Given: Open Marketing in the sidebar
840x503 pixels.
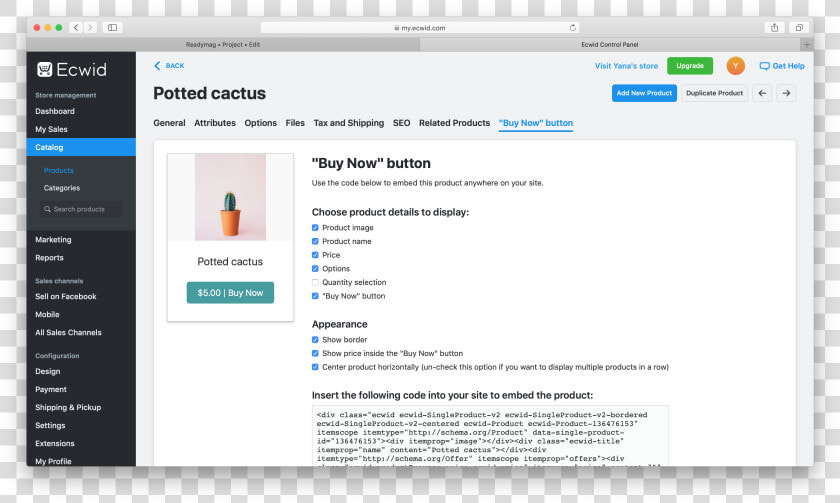Looking at the screenshot, I should (x=53, y=239).
